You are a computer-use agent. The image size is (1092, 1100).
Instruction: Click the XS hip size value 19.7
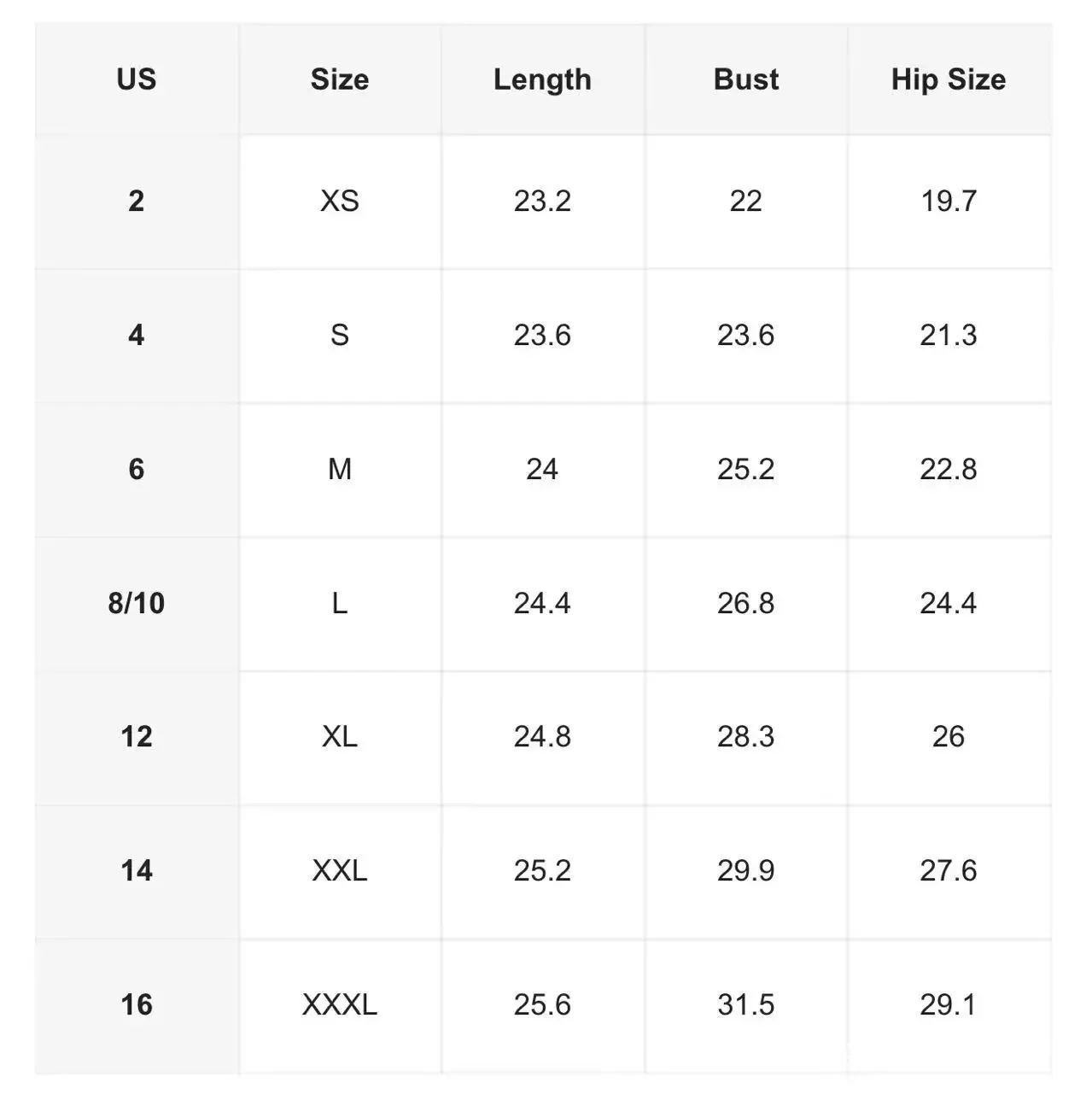[949, 201]
